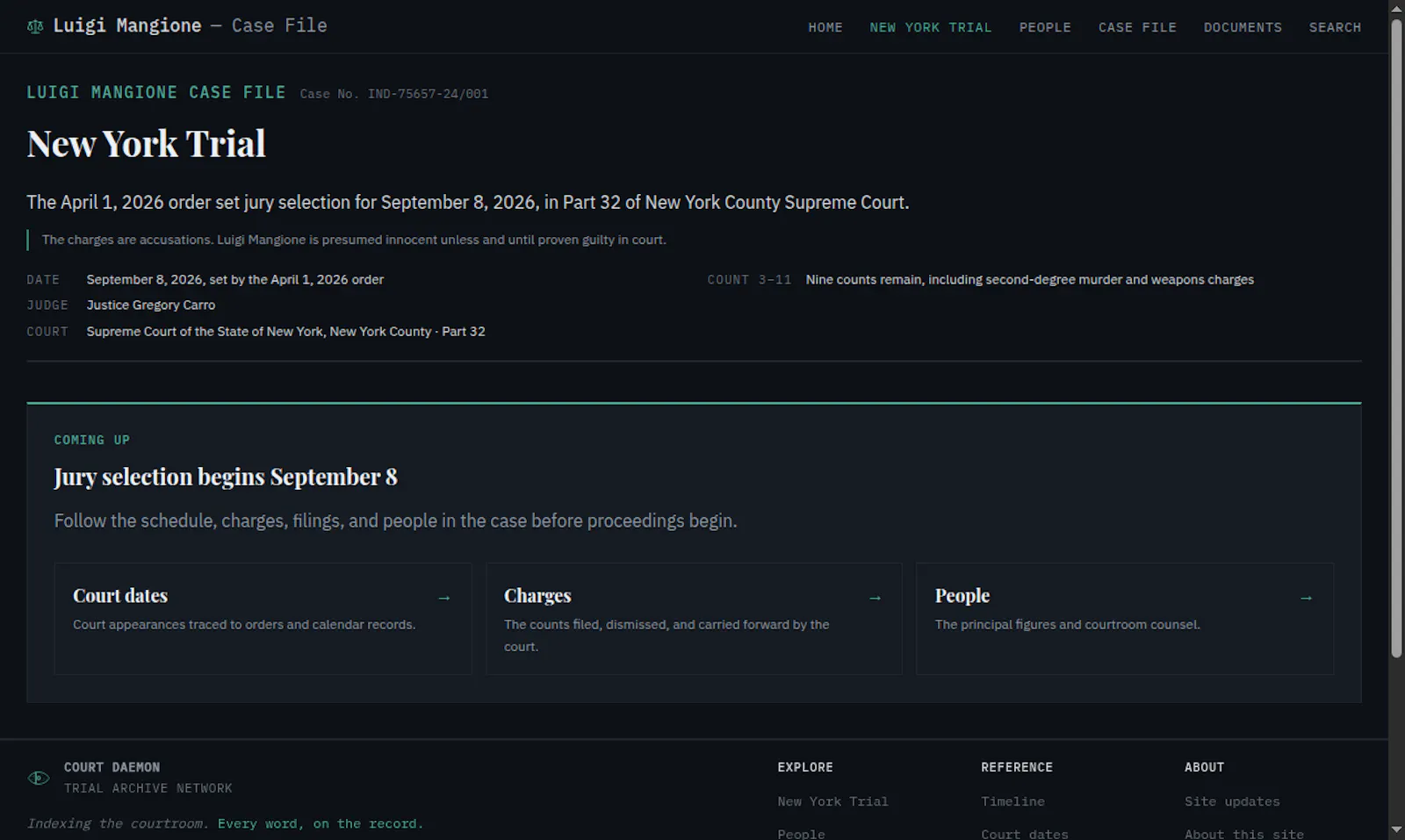
Task: Select the New York Trial nav item
Action: tap(931, 27)
